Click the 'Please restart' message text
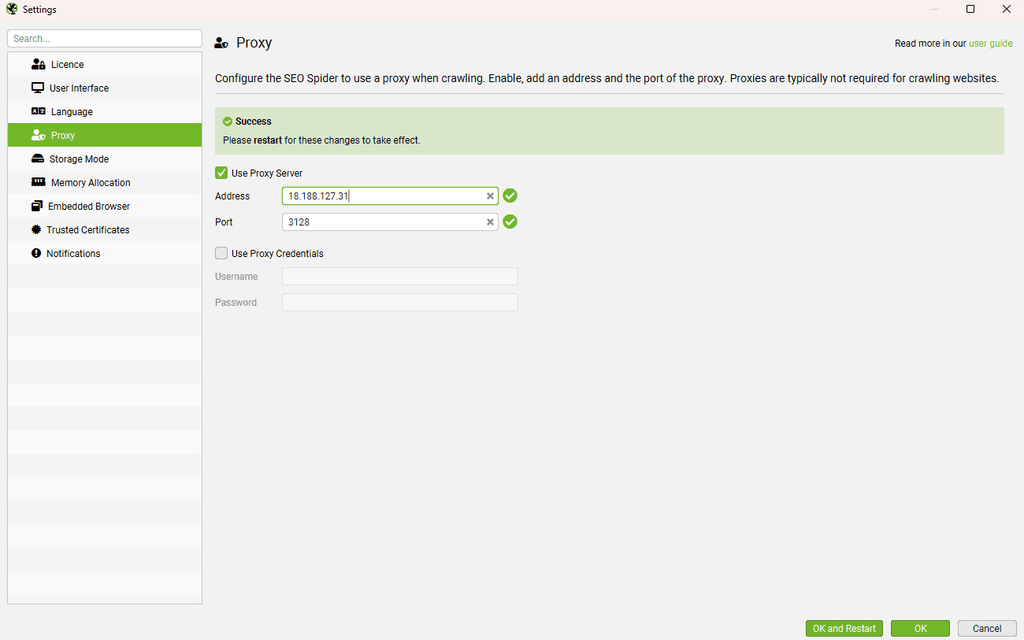Screen dimensions: 1024x640 click(x=321, y=140)
